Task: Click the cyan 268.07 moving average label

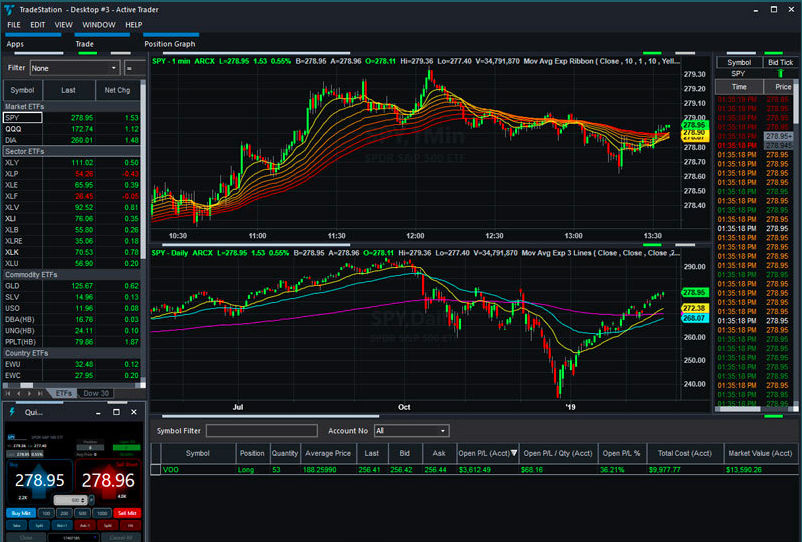Action: [x=694, y=318]
